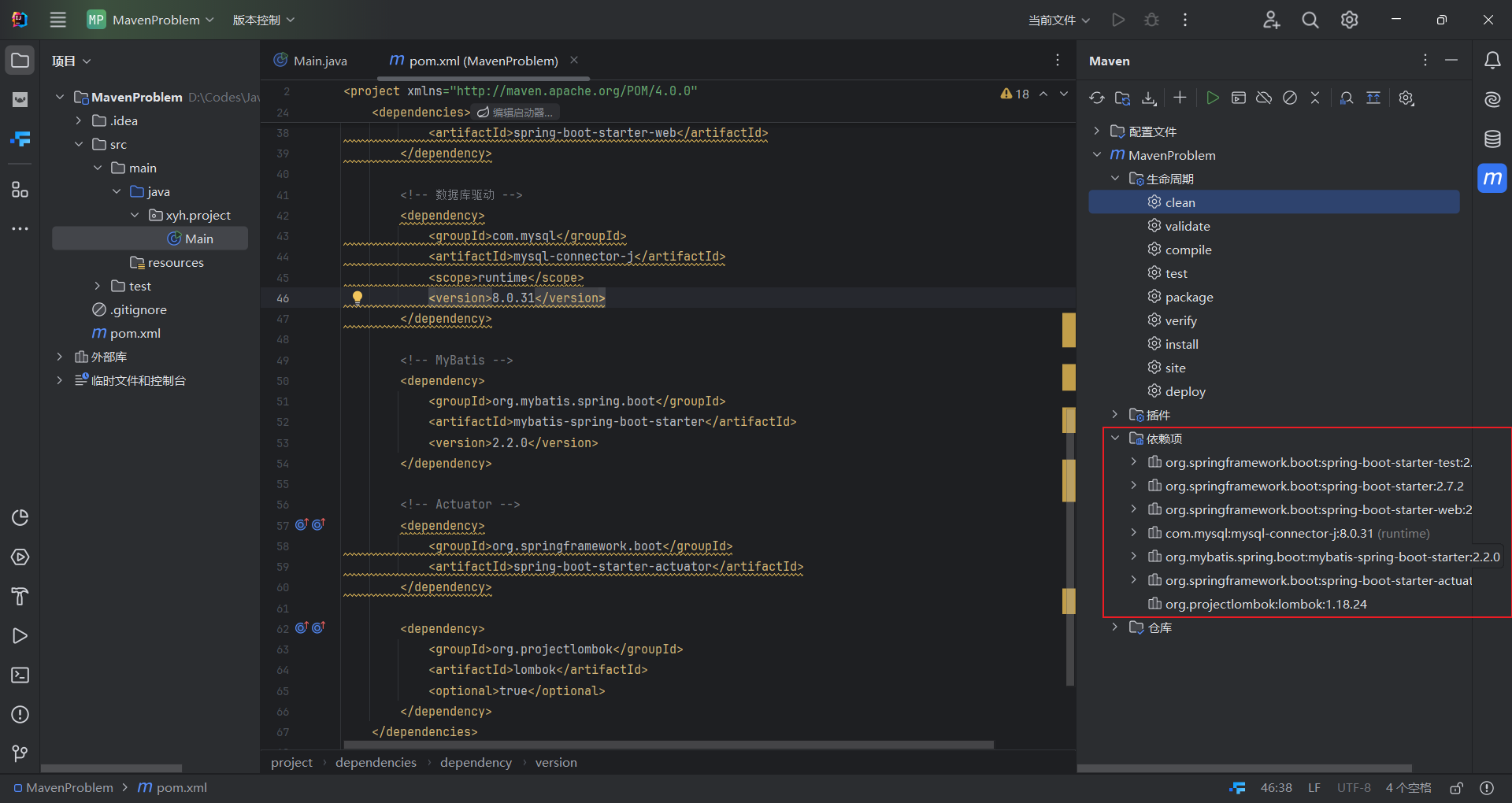The width and height of the screenshot is (1512, 803).
Task: Click the quick-fix light bulb on line 46
Action: pyautogui.click(x=358, y=298)
